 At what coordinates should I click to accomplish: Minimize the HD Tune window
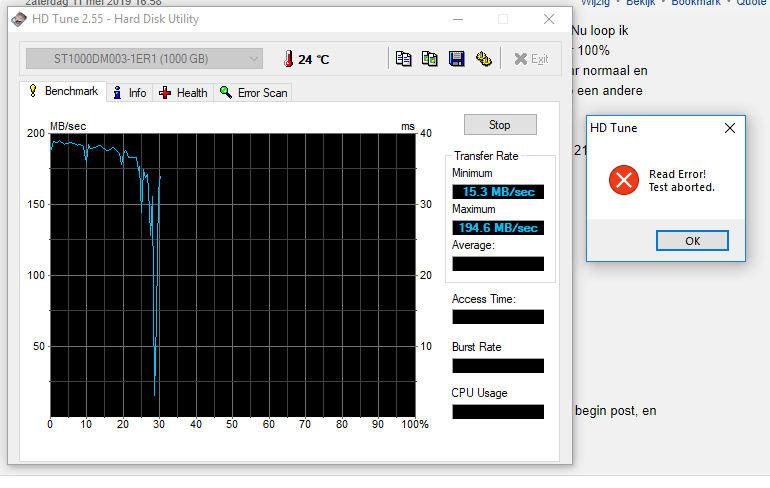458,20
